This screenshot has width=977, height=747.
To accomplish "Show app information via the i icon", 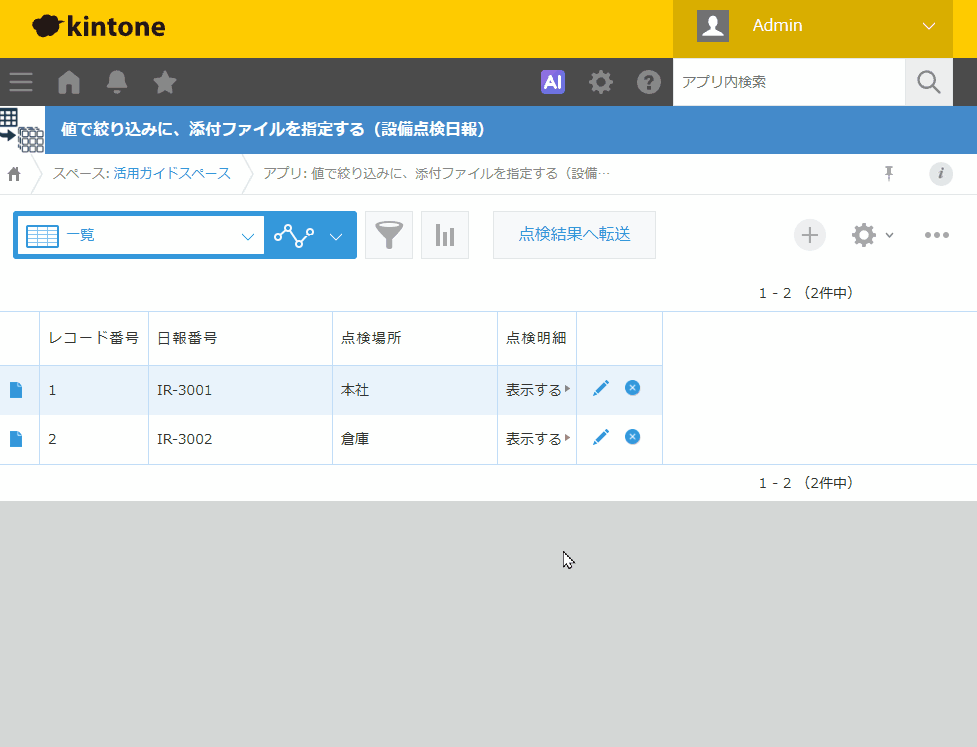I will [x=941, y=173].
